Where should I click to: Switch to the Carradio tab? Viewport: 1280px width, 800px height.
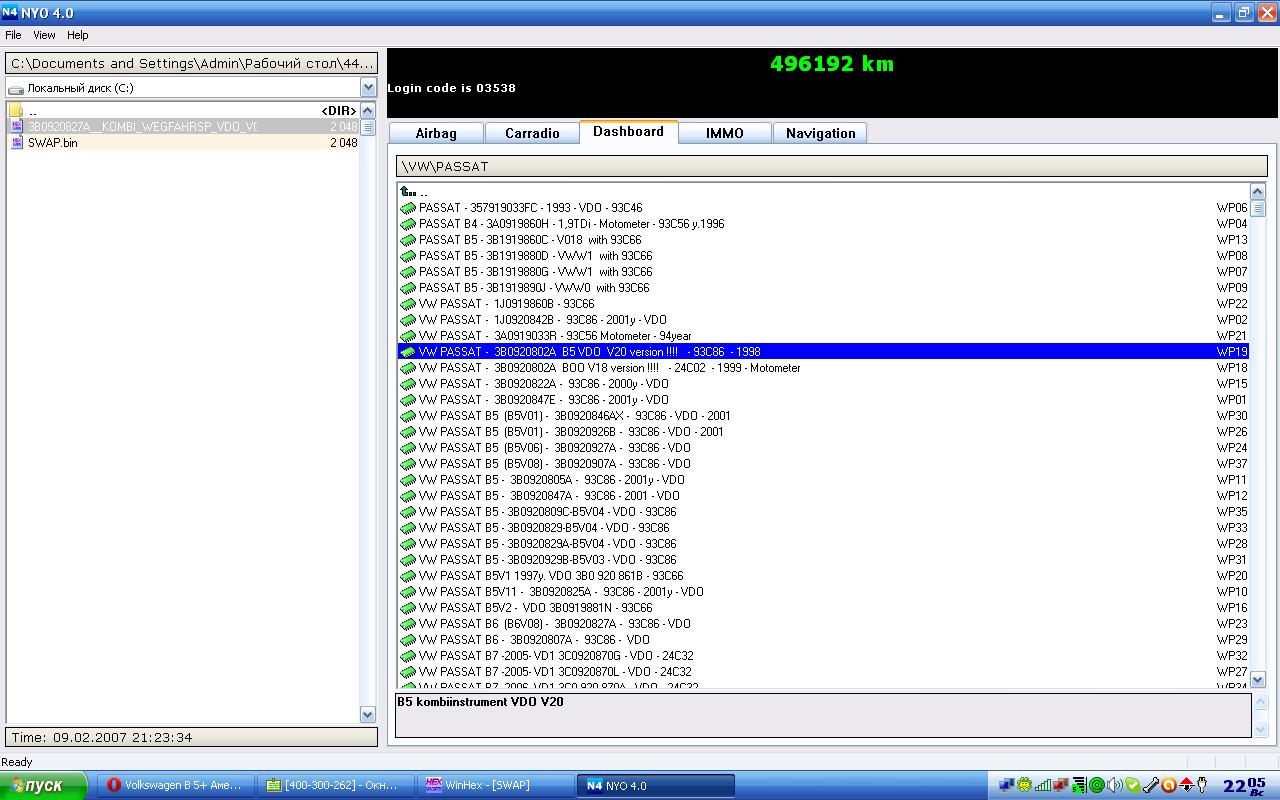click(532, 133)
